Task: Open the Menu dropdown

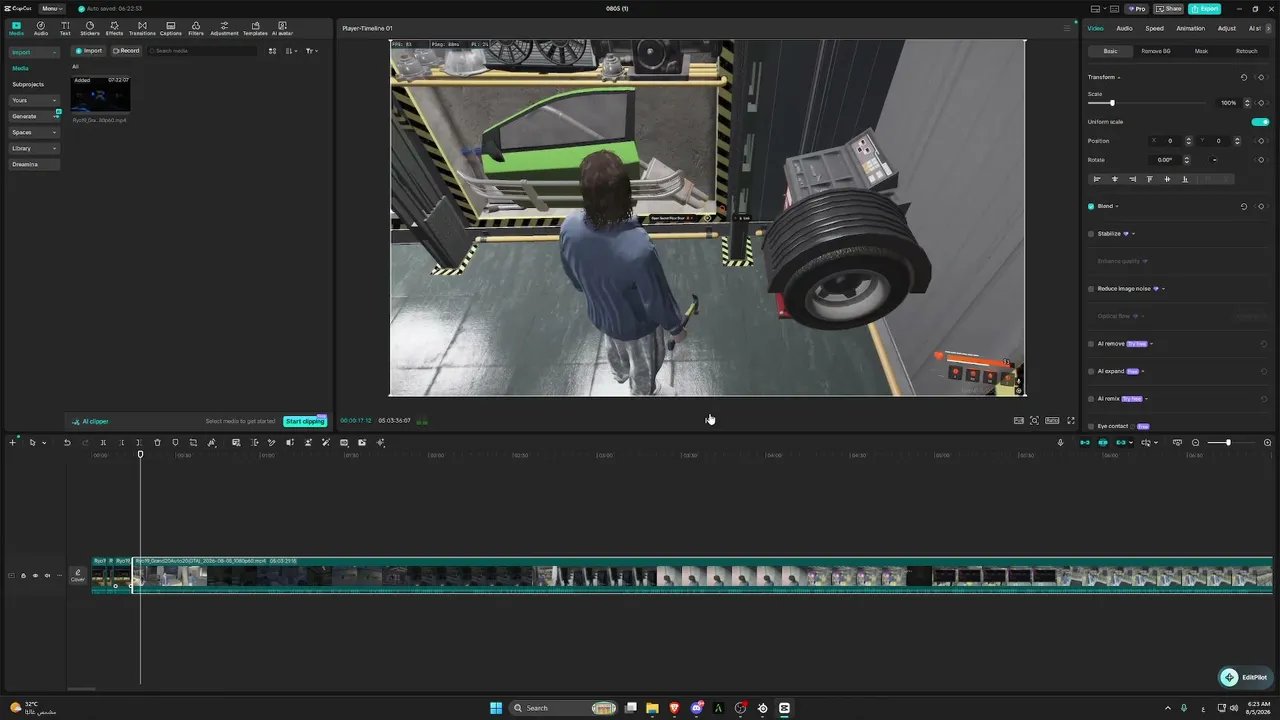Action: (52, 9)
